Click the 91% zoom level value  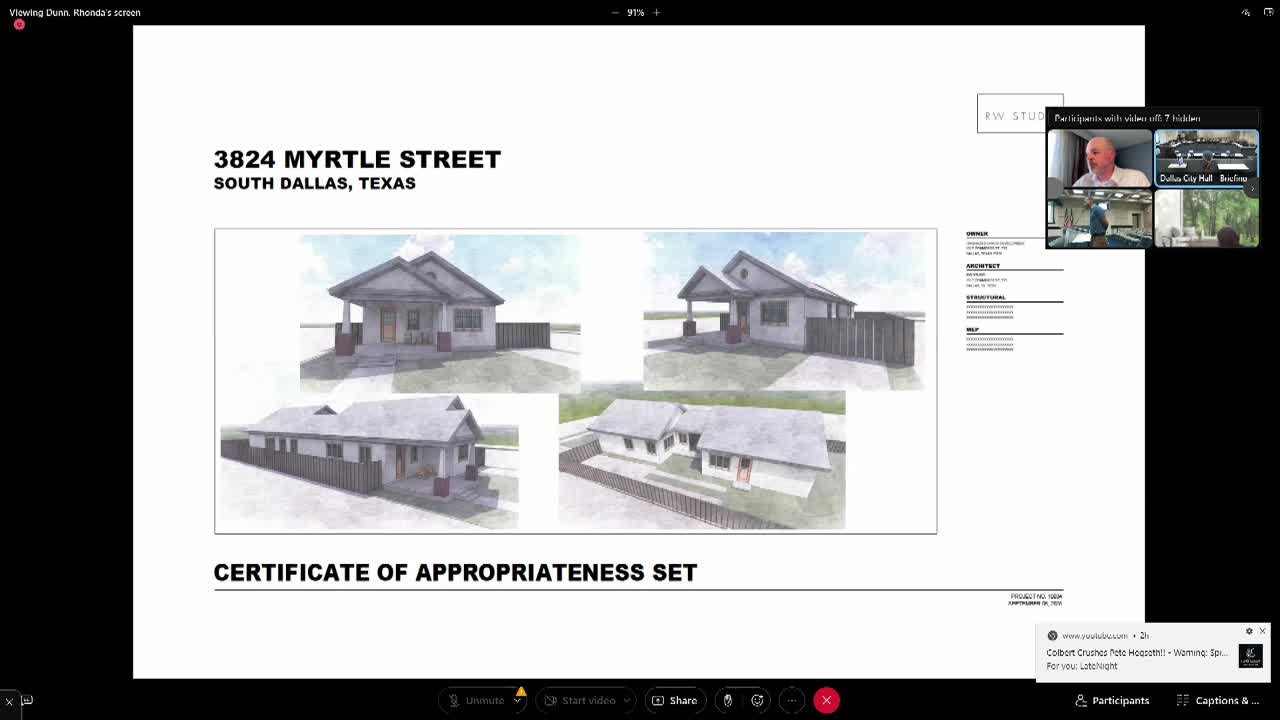[636, 12]
